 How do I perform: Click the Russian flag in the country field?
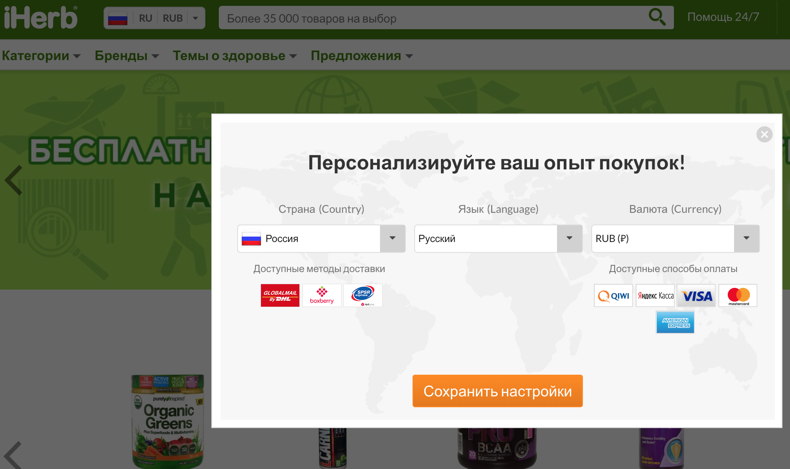pyautogui.click(x=251, y=239)
